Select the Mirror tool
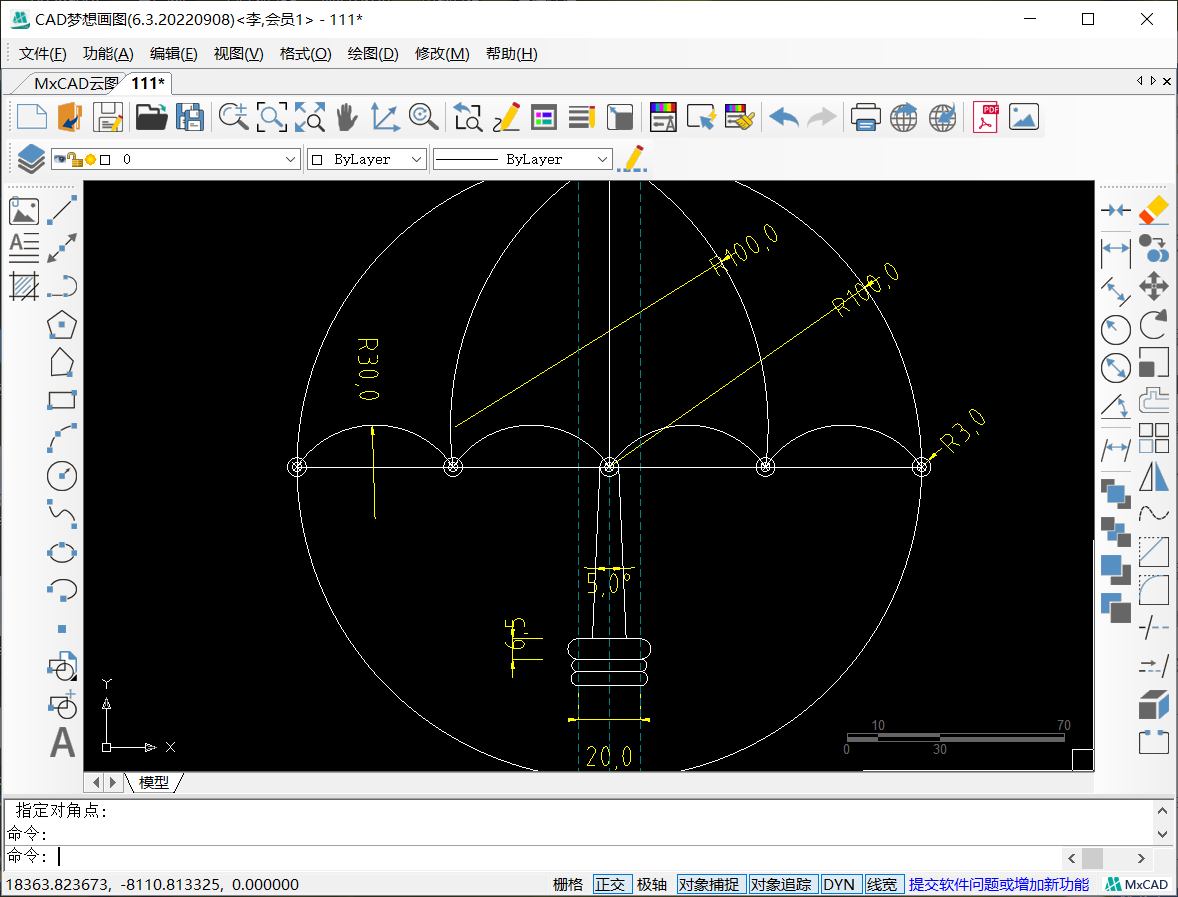Screen dimensions: 1178x897 point(1154,476)
